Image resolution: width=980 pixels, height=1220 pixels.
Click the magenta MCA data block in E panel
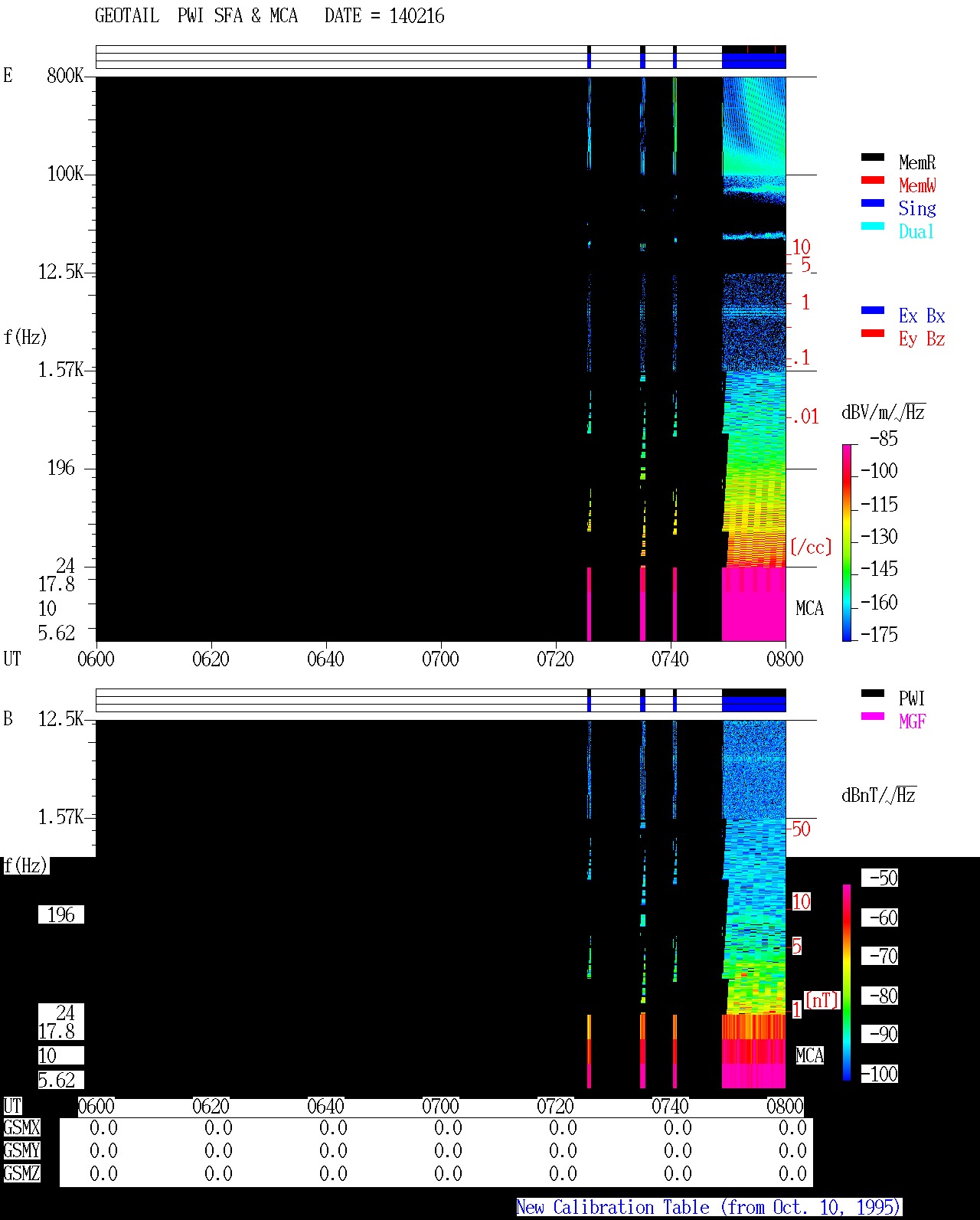(754, 604)
